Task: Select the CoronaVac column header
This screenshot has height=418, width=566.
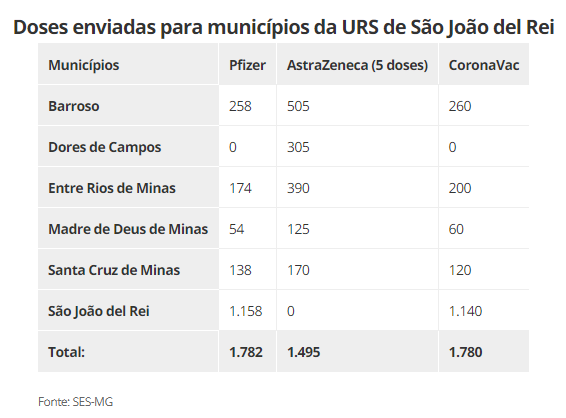Action: tap(484, 65)
